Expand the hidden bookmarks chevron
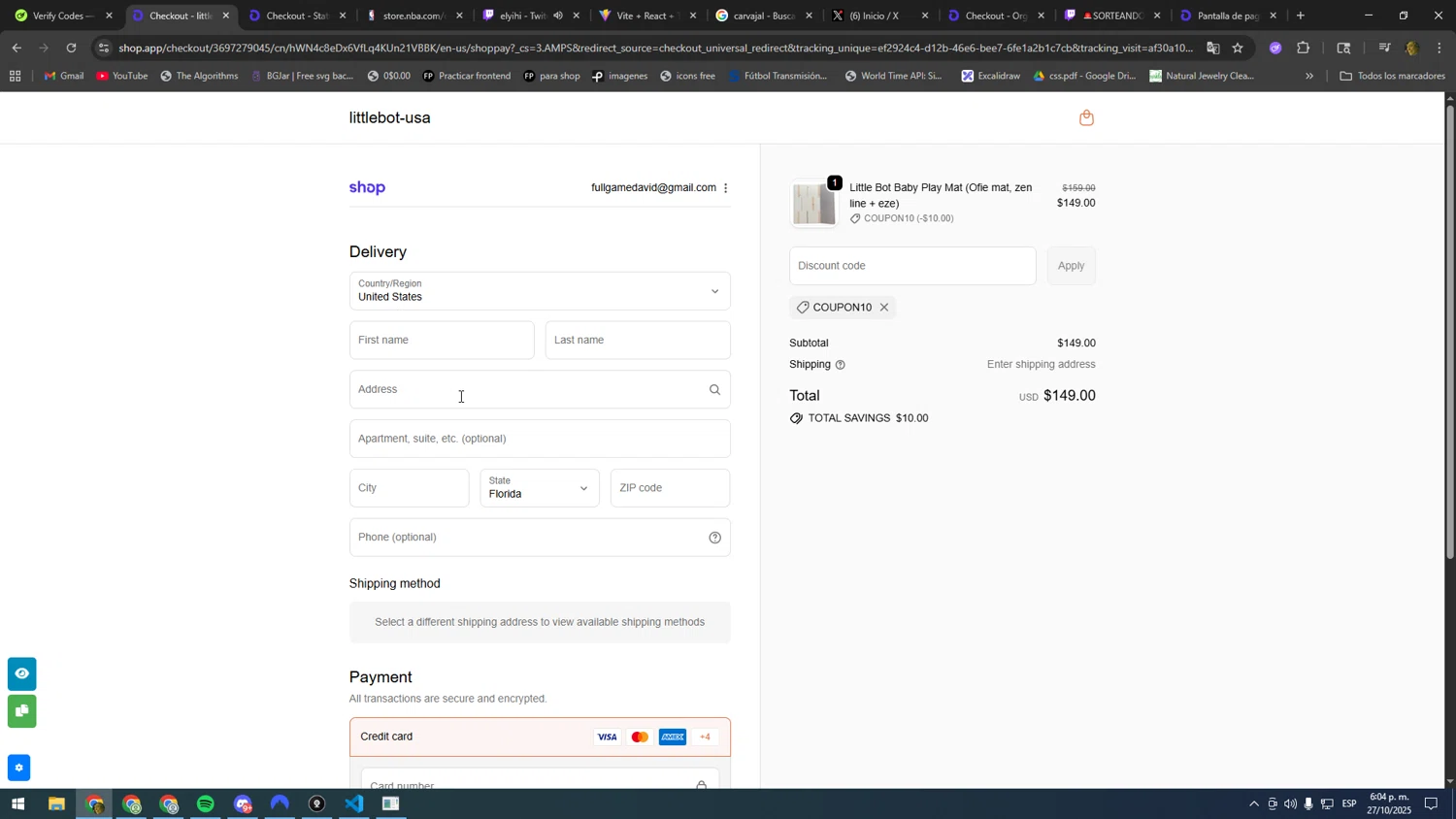The image size is (1456, 819). coord(1309,76)
